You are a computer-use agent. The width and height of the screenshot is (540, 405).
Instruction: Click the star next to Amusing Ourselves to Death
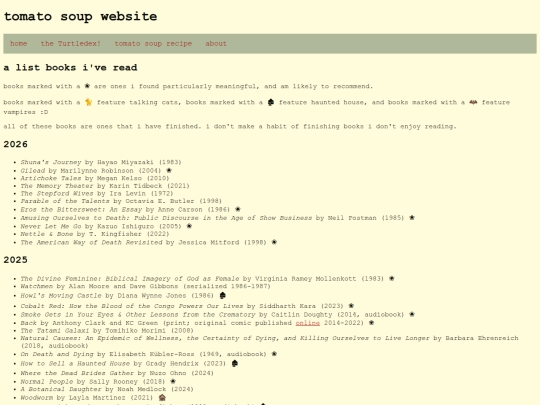coord(412,218)
